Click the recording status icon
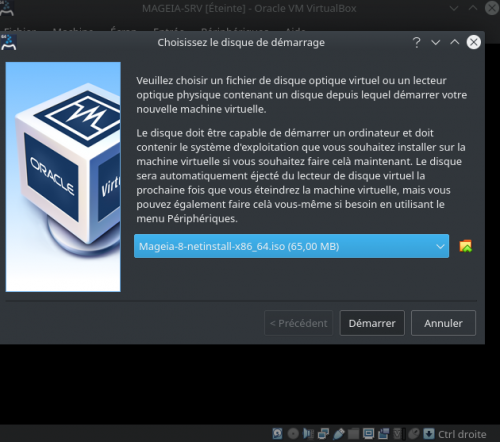This screenshot has width=500, height=442. pyautogui.click(x=383, y=434)
